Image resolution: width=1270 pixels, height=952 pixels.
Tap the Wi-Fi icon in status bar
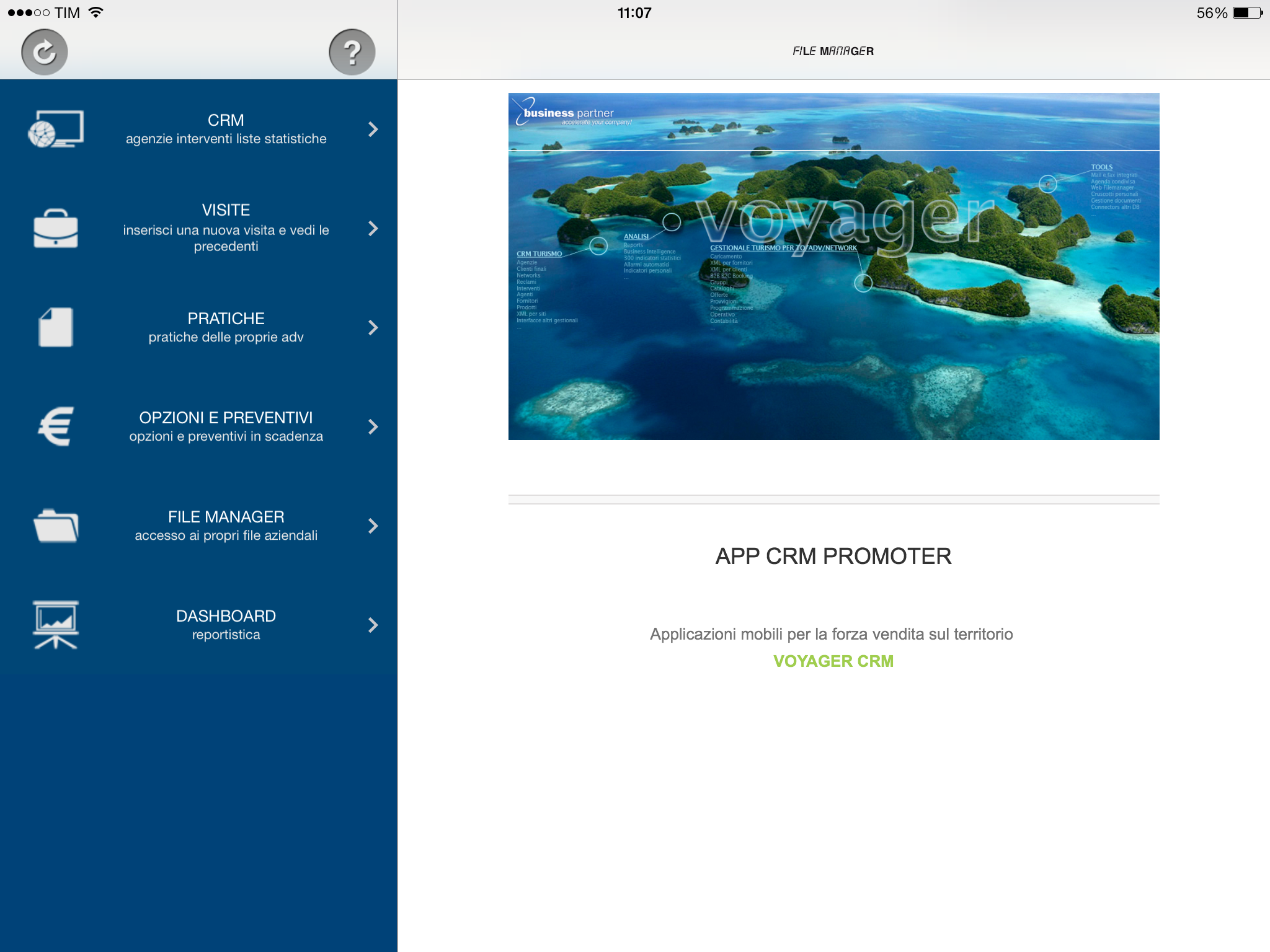tap(95, 12)
